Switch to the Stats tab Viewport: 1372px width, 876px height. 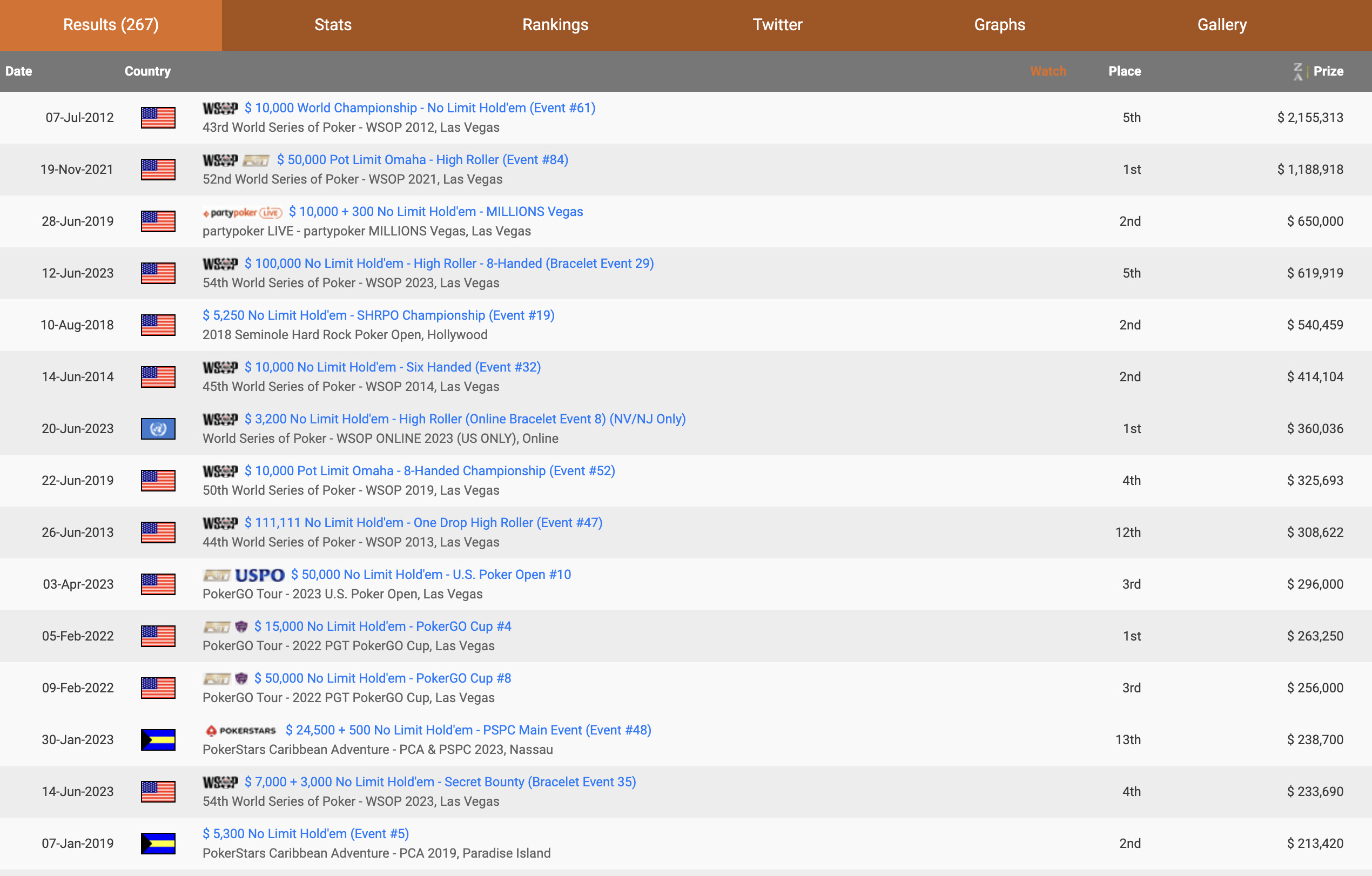pyautogui.click(x=333, y=25)
